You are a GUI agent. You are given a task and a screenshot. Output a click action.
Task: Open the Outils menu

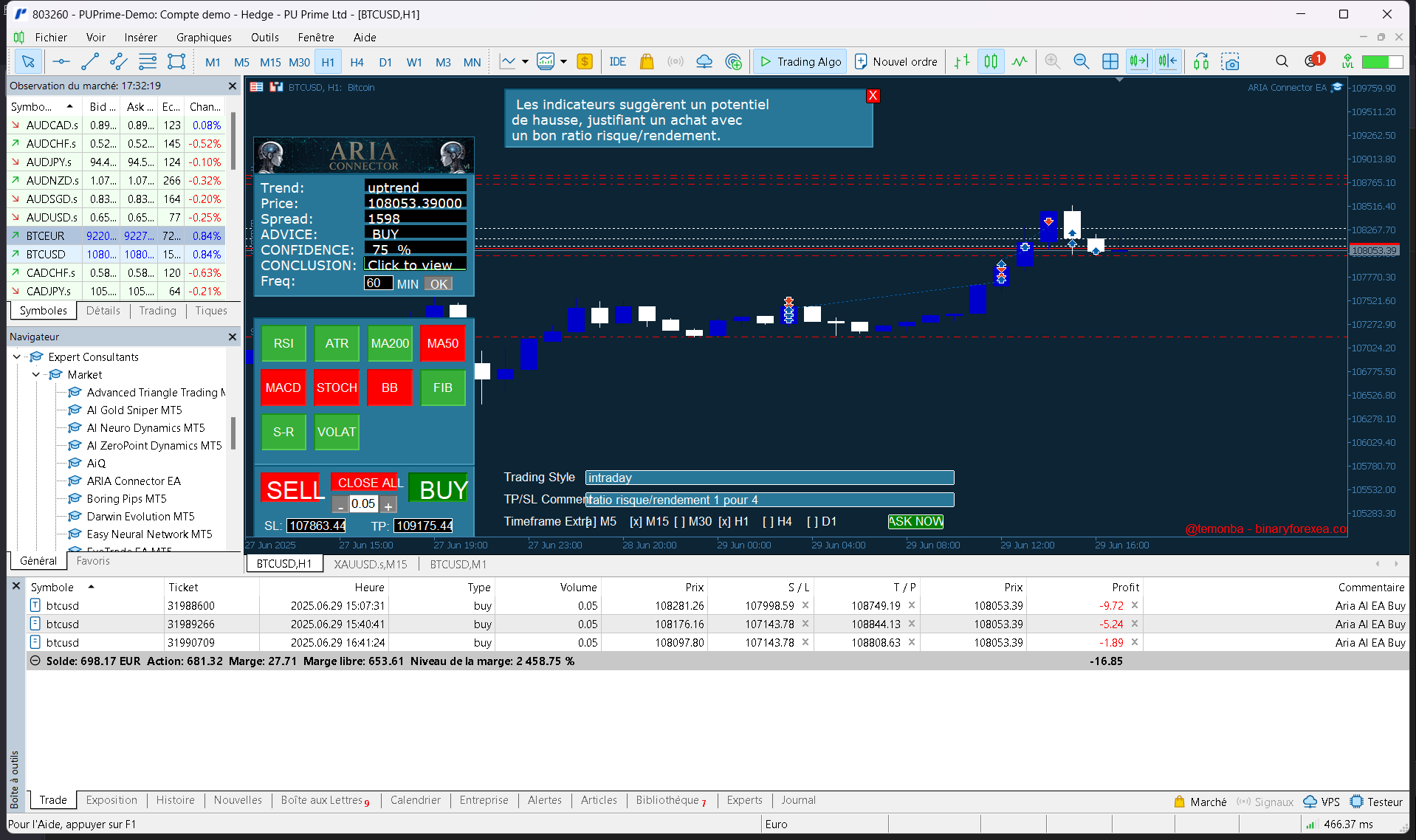coord(264,37)
